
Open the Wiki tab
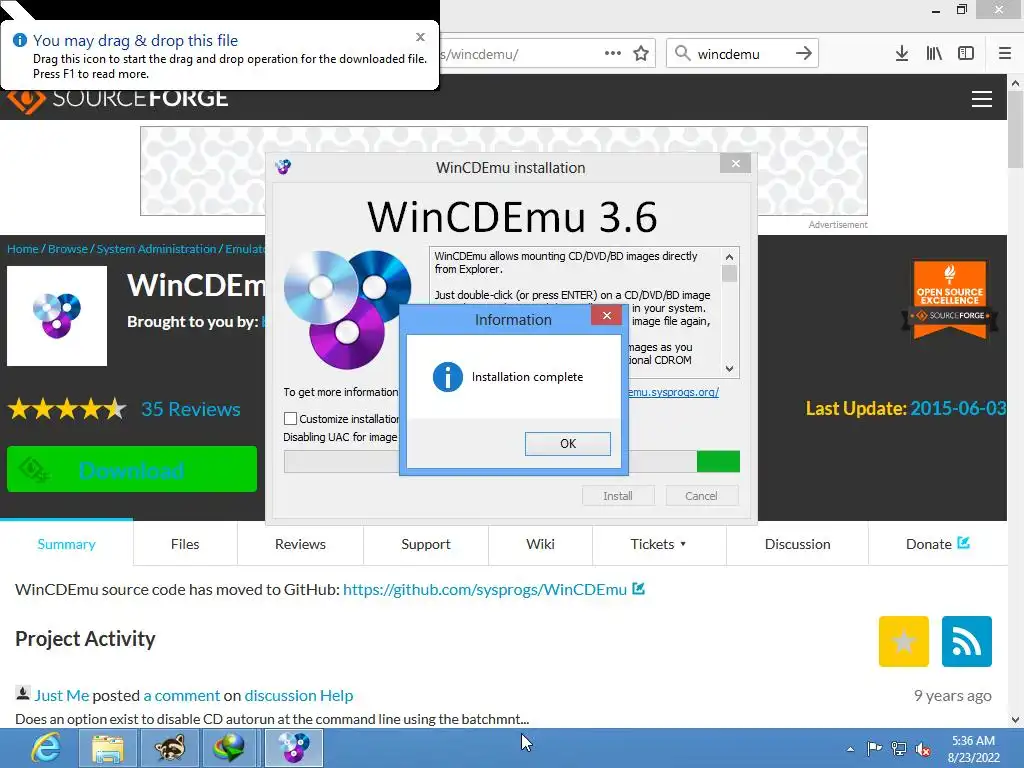540,544
